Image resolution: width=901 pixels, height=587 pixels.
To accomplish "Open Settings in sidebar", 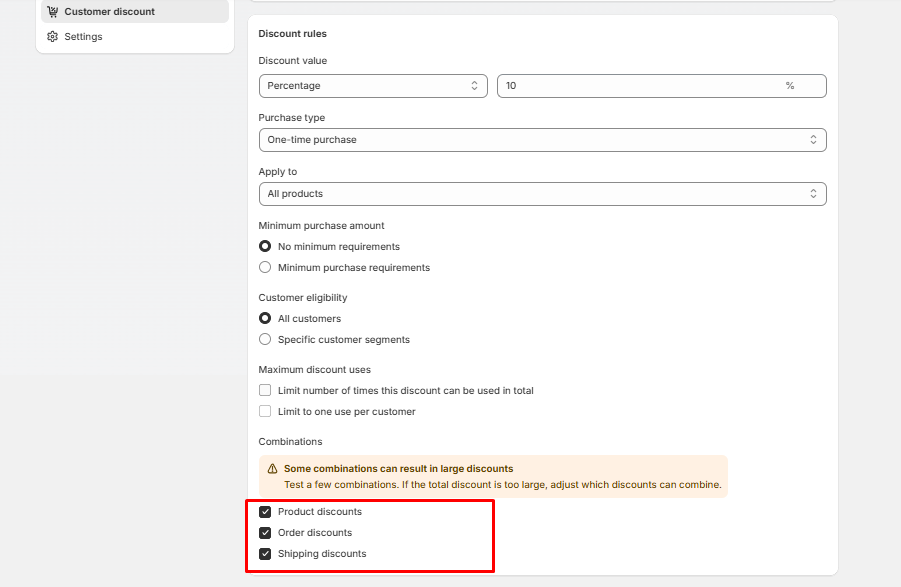I will [x=83, y=37].
